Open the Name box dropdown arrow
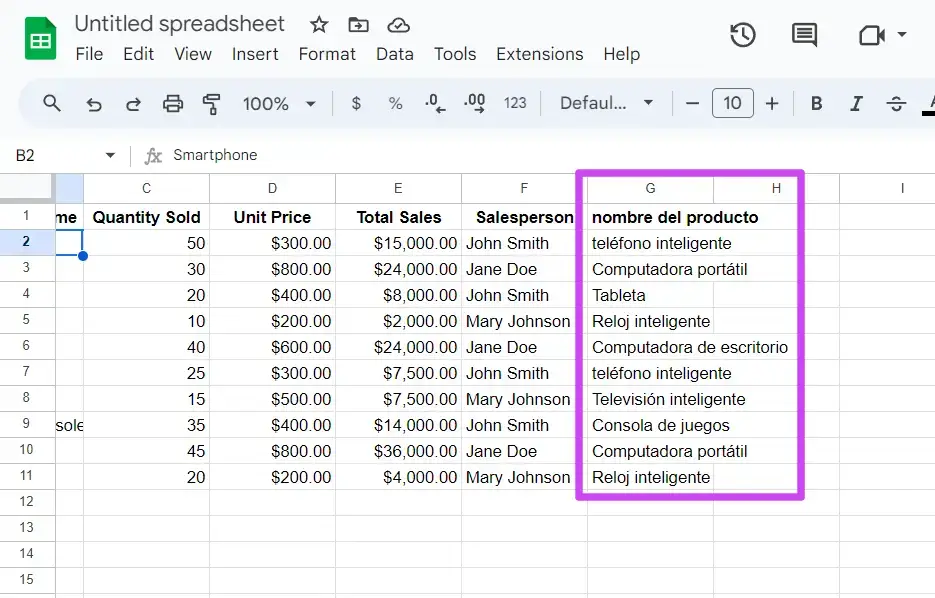The image size is (935, 598). pyautogui.click(x=110, y=156)
